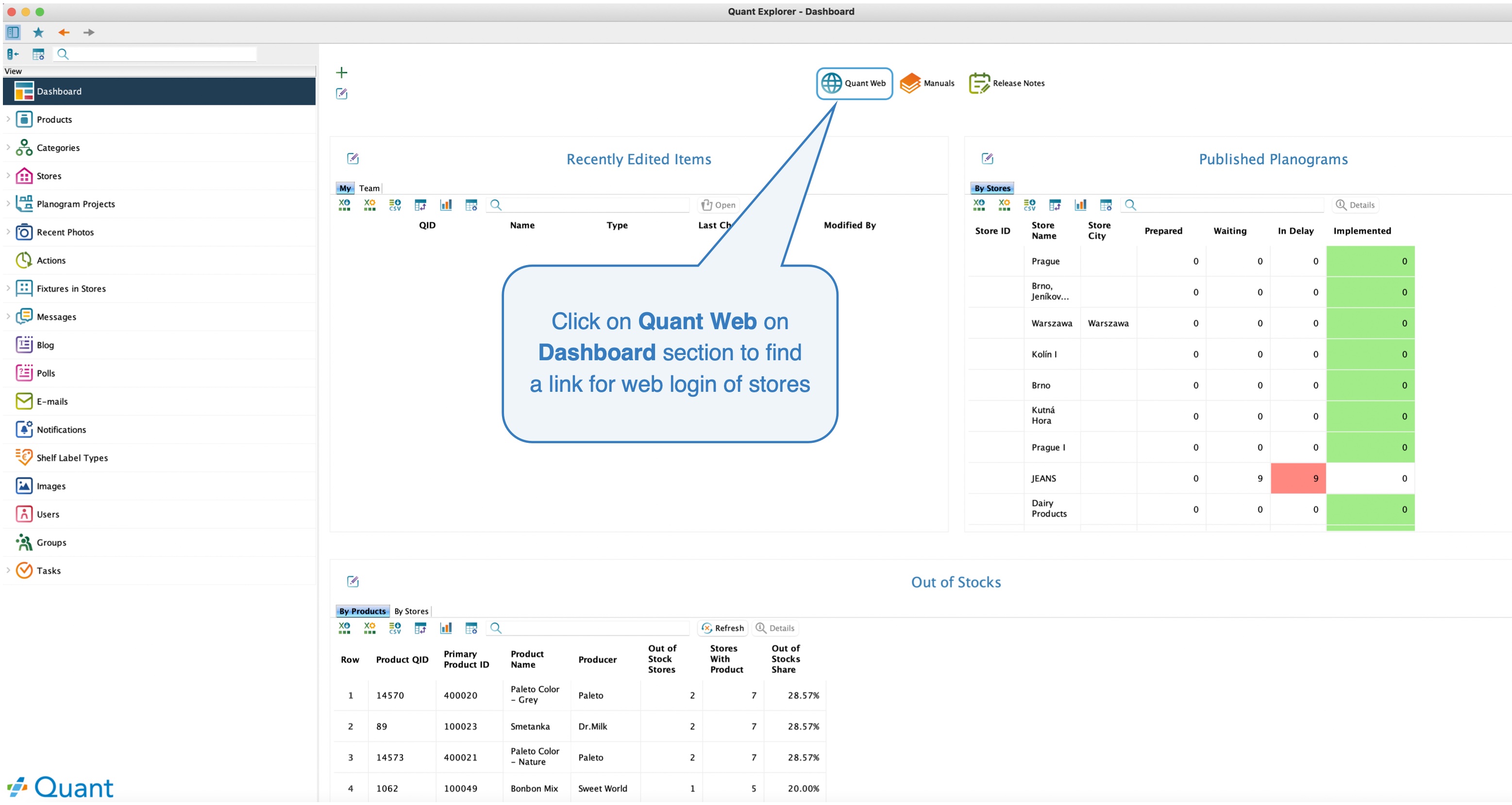
Task: Export Published Planograms to CSV
Action: [x=1030, y=205]
